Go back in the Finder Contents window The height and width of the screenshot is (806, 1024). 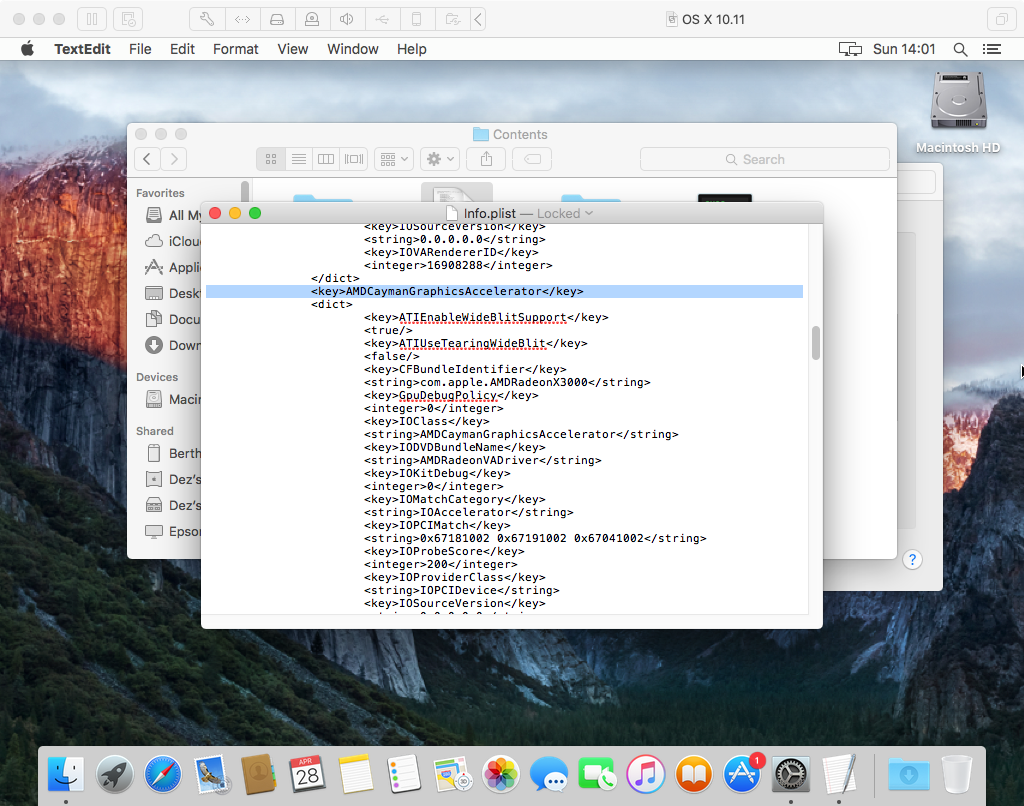tap(147, 159)
